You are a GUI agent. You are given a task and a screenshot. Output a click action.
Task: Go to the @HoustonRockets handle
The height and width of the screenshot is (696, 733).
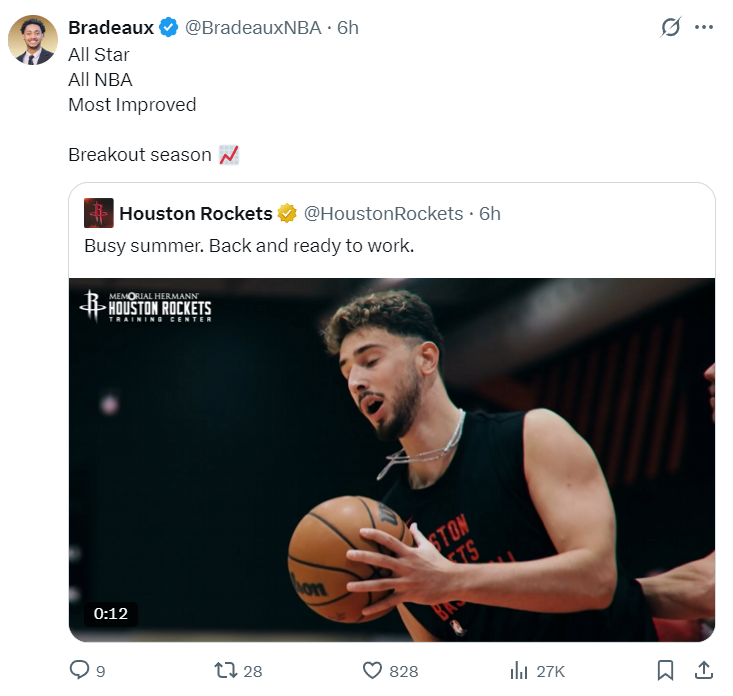point(383,213)
